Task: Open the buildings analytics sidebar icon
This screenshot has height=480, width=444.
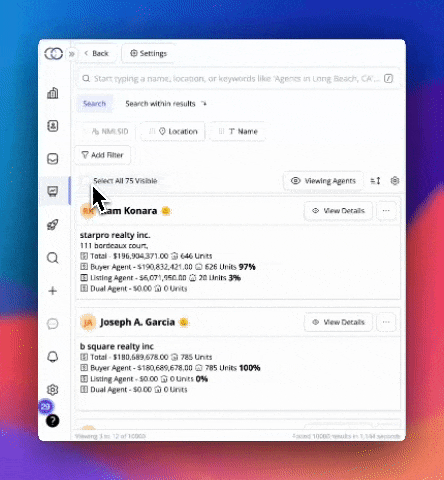Action: pyautogui.click(x=53, y=93)
